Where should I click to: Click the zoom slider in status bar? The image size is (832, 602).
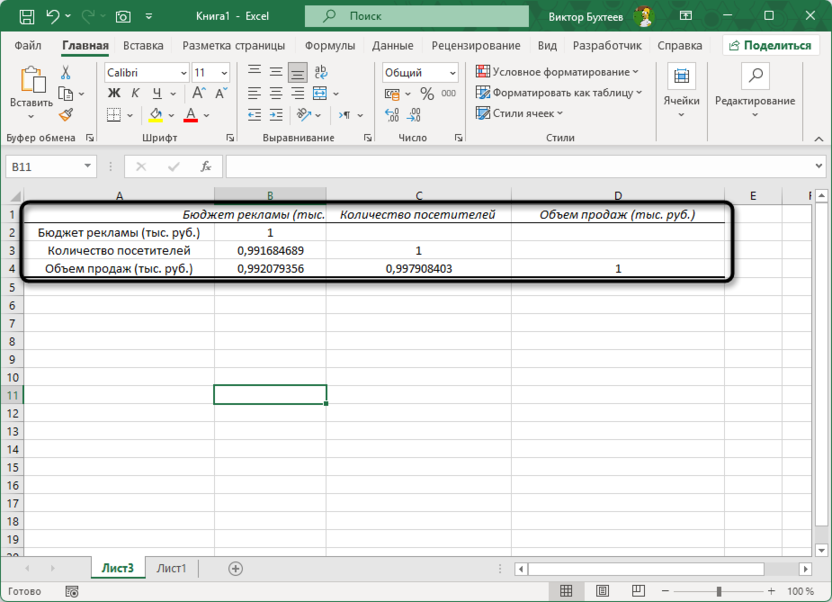(x=718, y=592)
